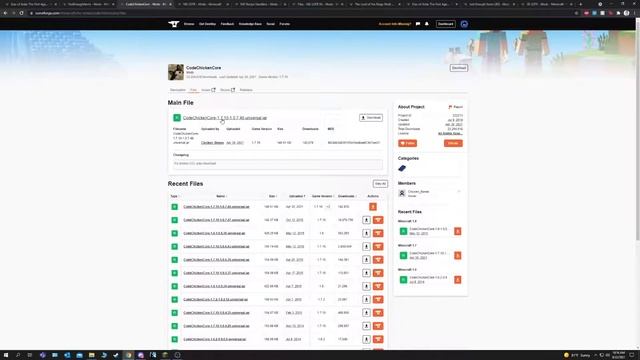Image resolution: width=640 pixels, height=360 pixels.
Task: Open the Main File CodeChickenCore jar link
Action: pyautogui.click(x=225, y=118)
